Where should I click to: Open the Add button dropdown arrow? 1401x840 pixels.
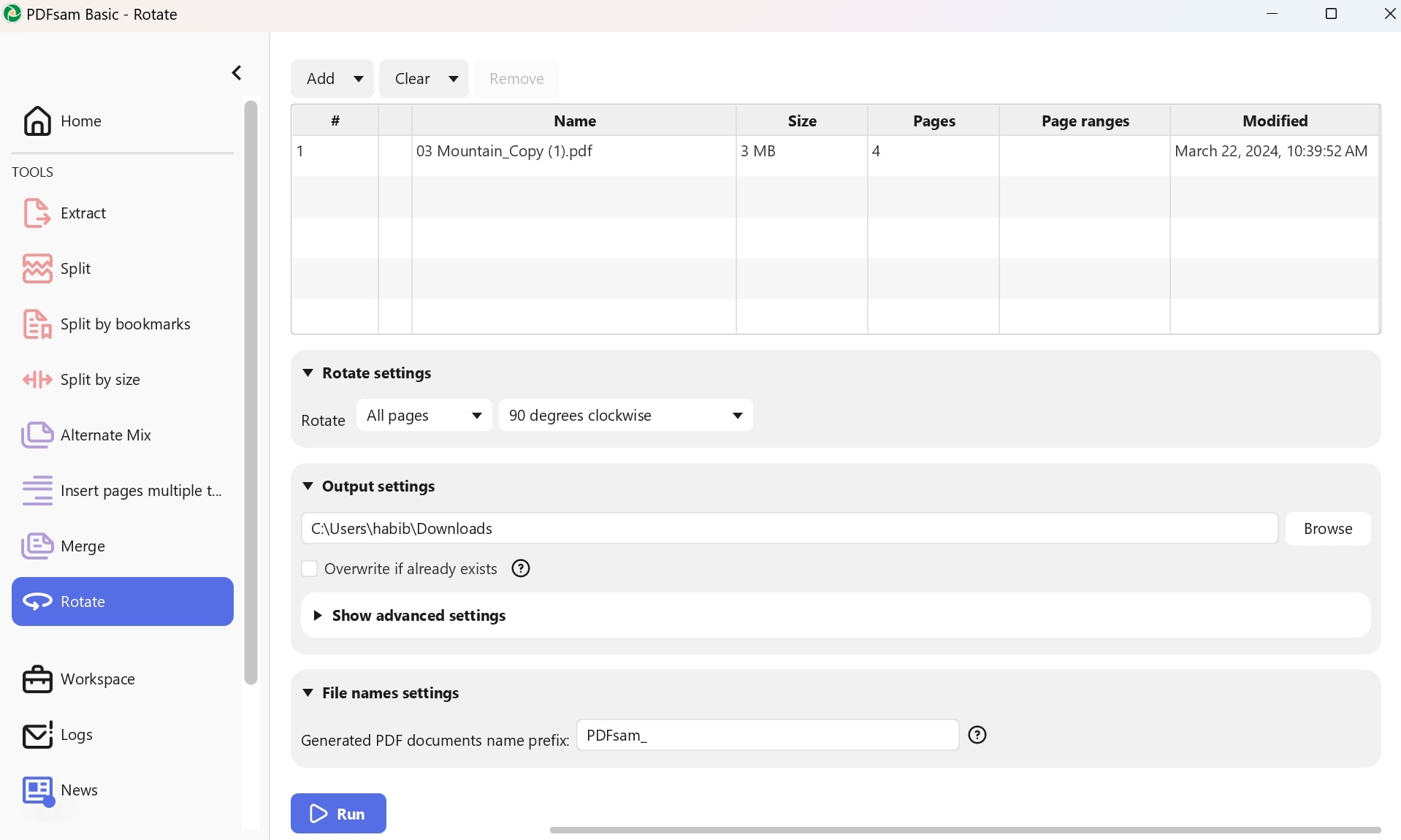(359, 79)
